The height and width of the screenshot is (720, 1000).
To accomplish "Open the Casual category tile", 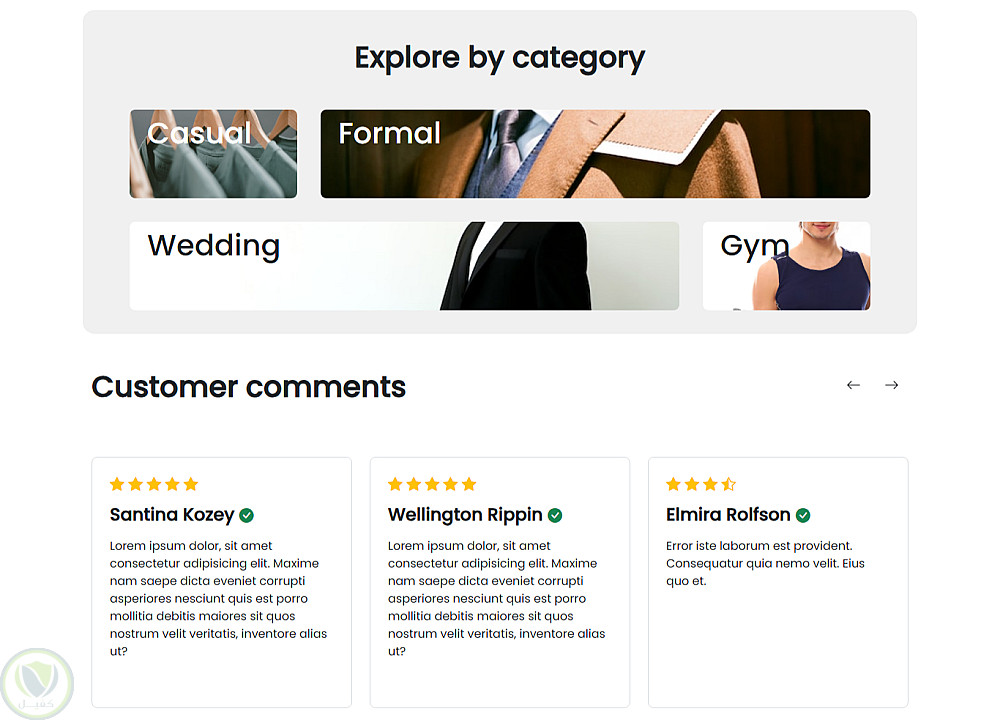I will click(x=213, y=154).
